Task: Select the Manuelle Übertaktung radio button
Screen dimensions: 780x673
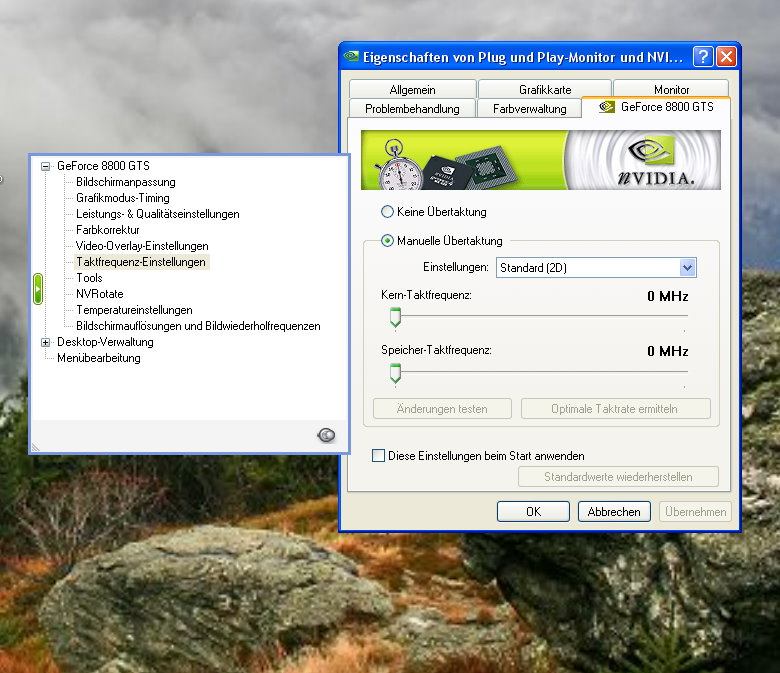Action: 387,241
